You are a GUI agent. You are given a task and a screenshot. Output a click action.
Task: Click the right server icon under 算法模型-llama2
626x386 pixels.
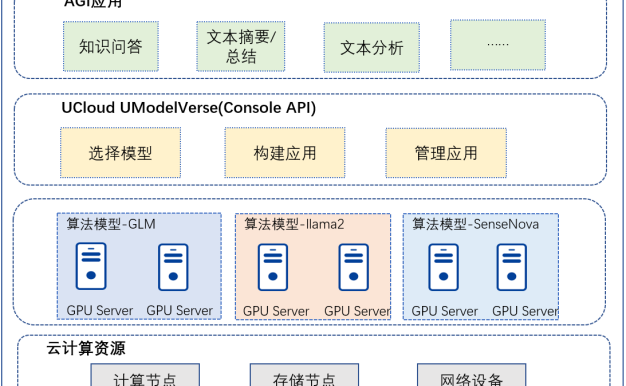353,267
